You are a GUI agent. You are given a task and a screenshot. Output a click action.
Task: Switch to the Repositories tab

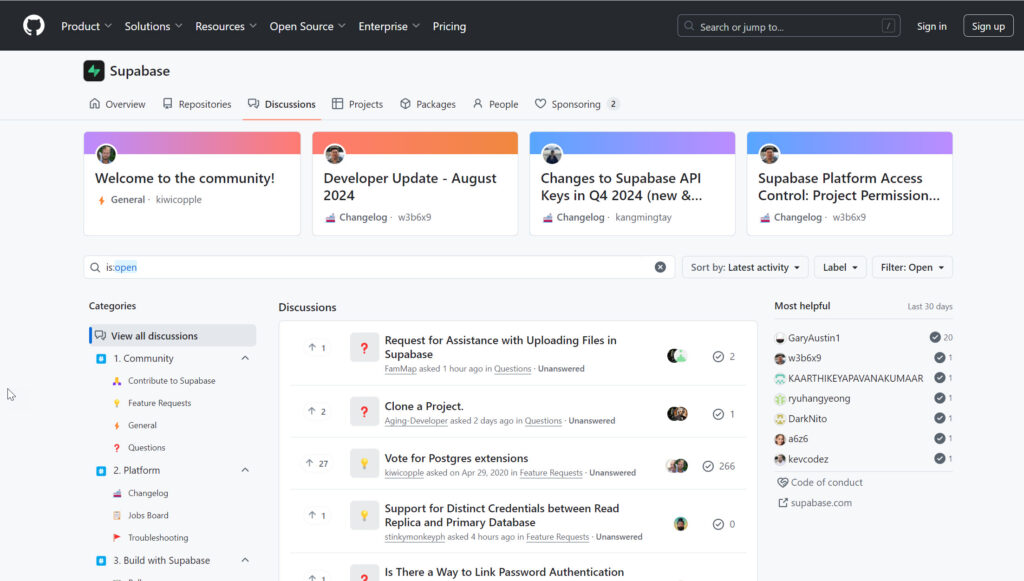point(197,104)
